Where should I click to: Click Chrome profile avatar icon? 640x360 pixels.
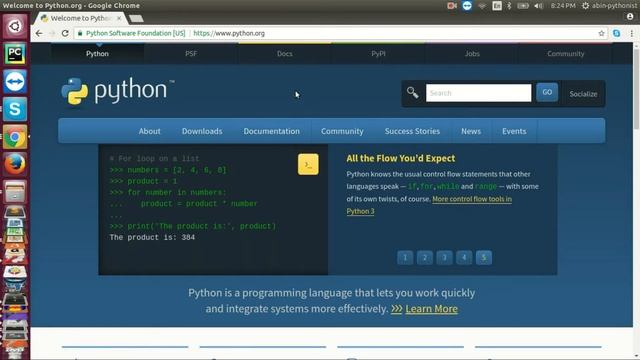click(630, 17)
